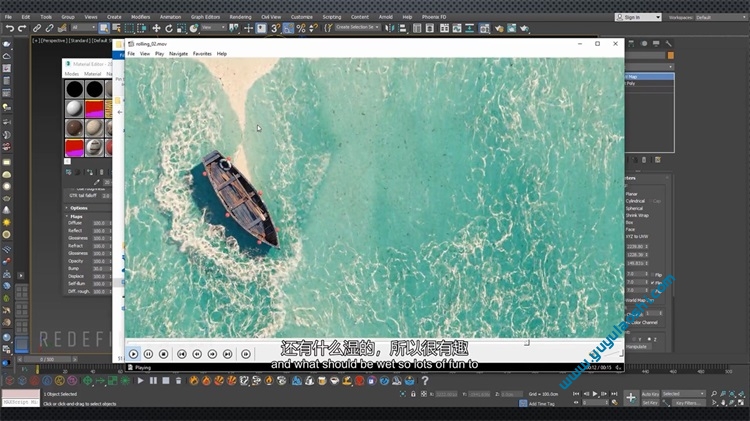Open the Navigate menu in media player
Image resolution: width=750 pixels, height=421 pixels.
pos(178,54)
